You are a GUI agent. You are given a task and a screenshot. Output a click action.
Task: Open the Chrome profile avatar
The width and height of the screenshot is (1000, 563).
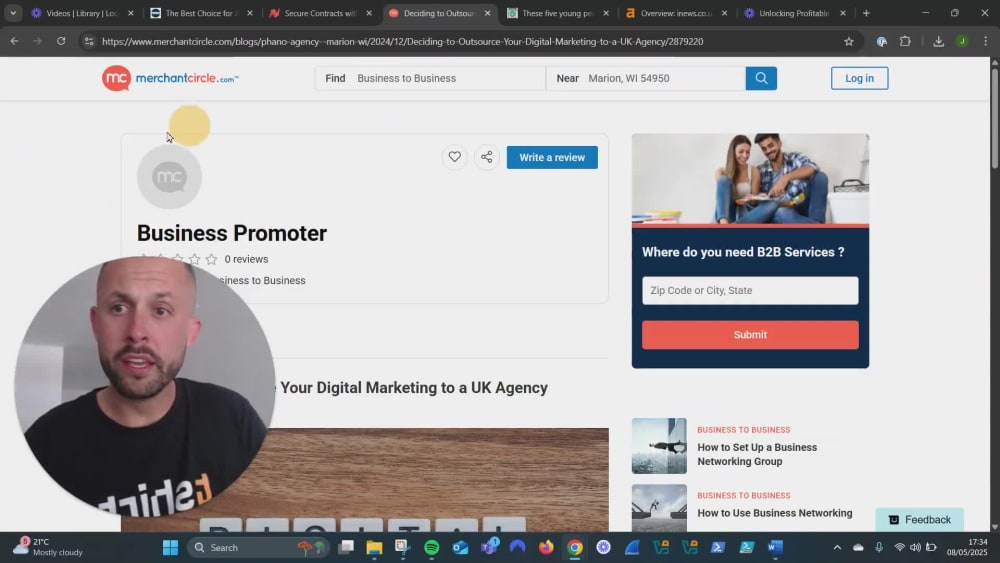click(962, 41)
